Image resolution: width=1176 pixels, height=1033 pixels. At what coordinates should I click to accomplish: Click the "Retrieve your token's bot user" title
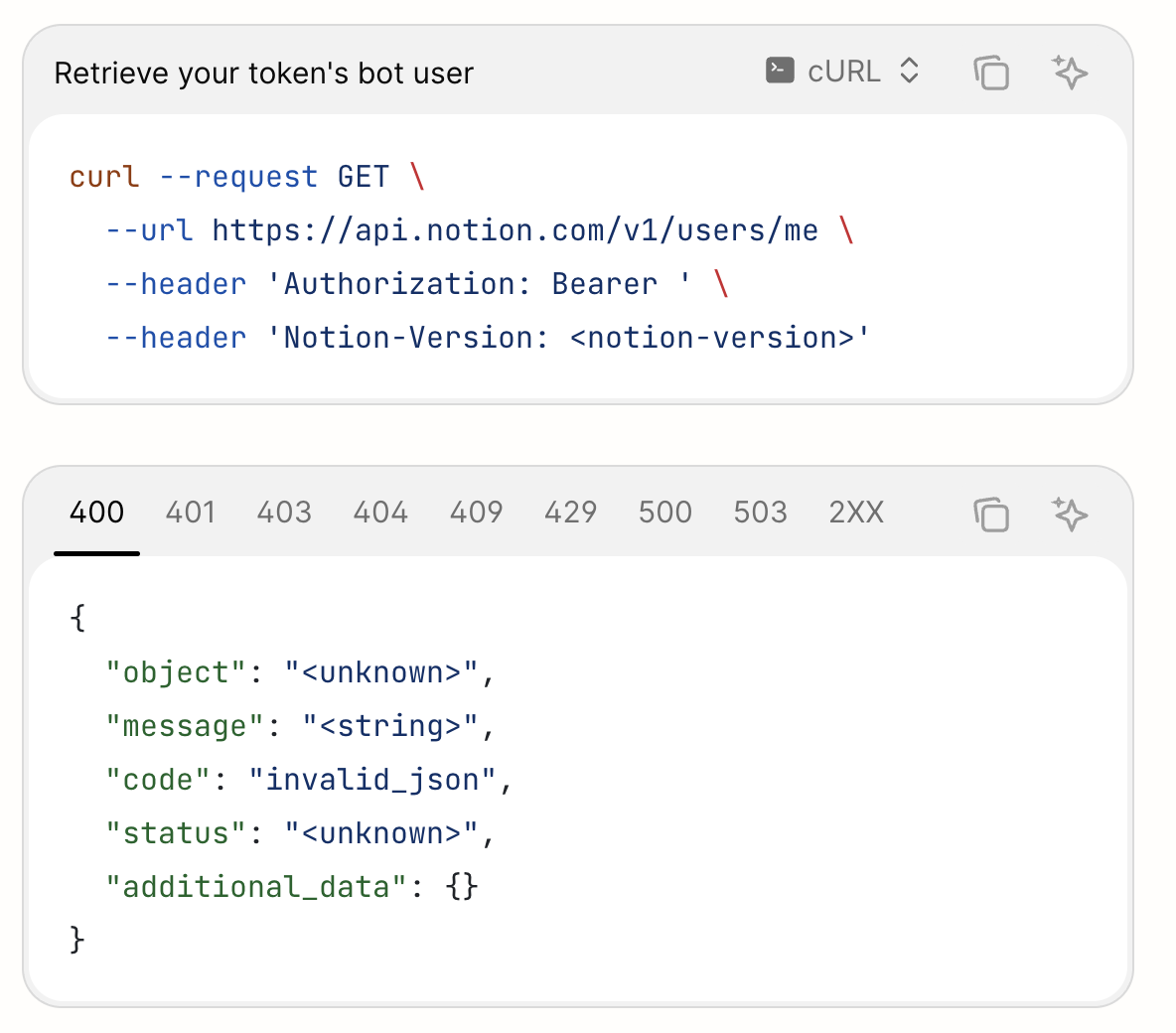coord(263,74)
